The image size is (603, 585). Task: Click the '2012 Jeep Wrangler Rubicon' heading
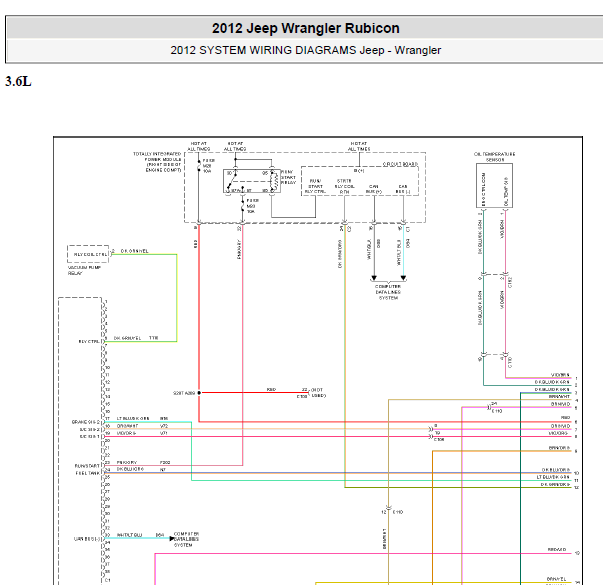(x=305, y=28)
